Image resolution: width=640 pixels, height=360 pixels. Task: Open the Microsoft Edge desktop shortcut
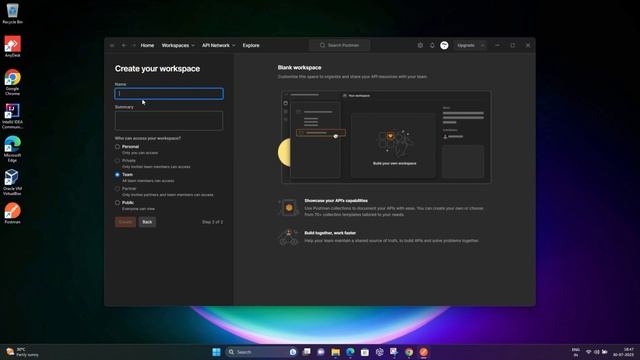pyautogui.click(x=12, y=149)
